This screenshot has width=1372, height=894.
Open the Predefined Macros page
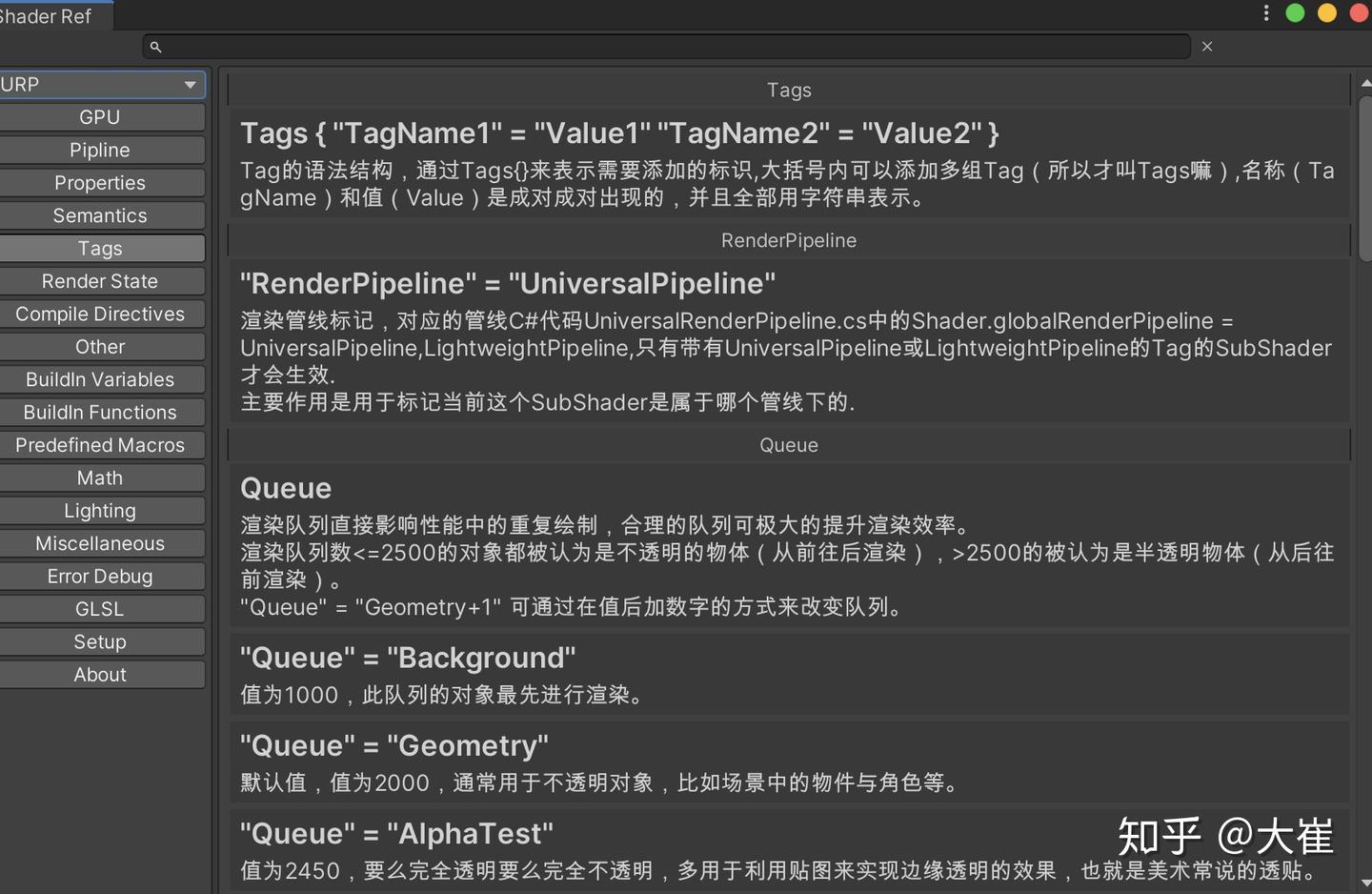pyautogui.click(x=101, y=444)
